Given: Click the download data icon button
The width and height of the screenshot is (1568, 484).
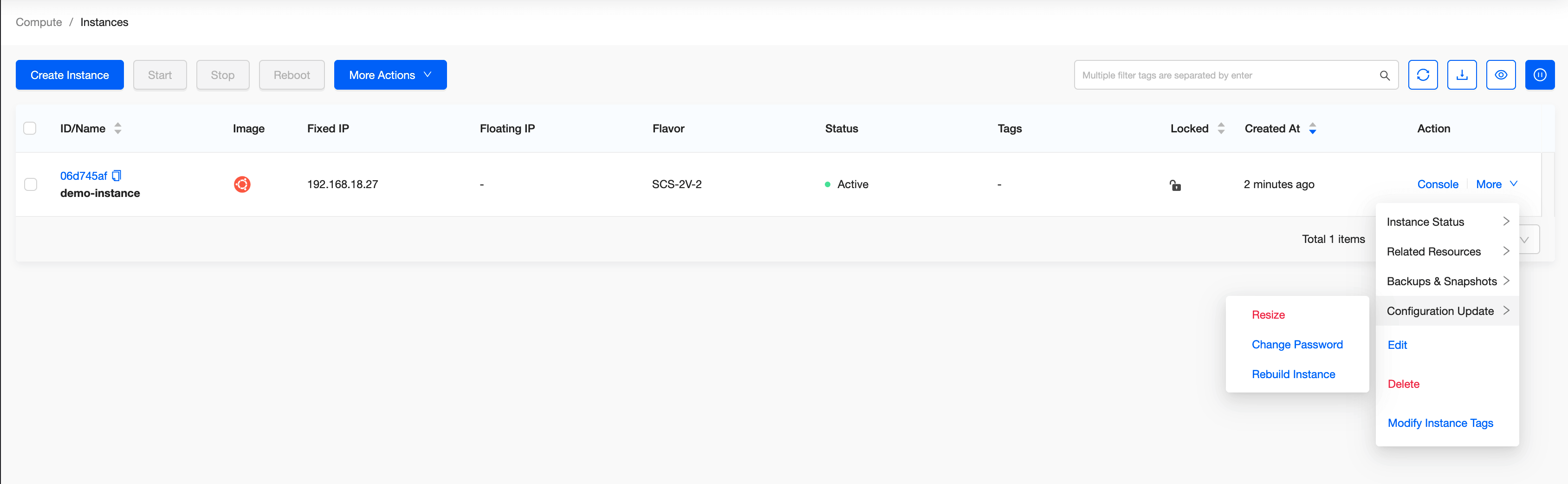Looking at the screenshot, I should [x=1462, y=75].
